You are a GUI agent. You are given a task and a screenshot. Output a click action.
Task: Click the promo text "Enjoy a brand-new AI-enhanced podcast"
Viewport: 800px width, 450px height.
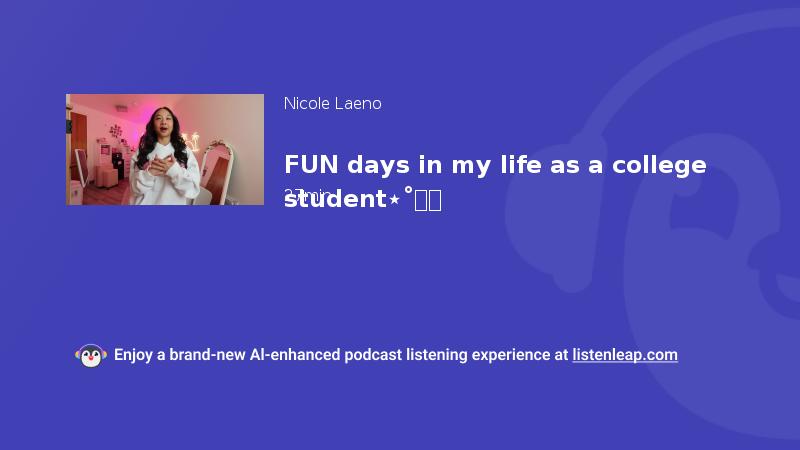click(258, 355)
